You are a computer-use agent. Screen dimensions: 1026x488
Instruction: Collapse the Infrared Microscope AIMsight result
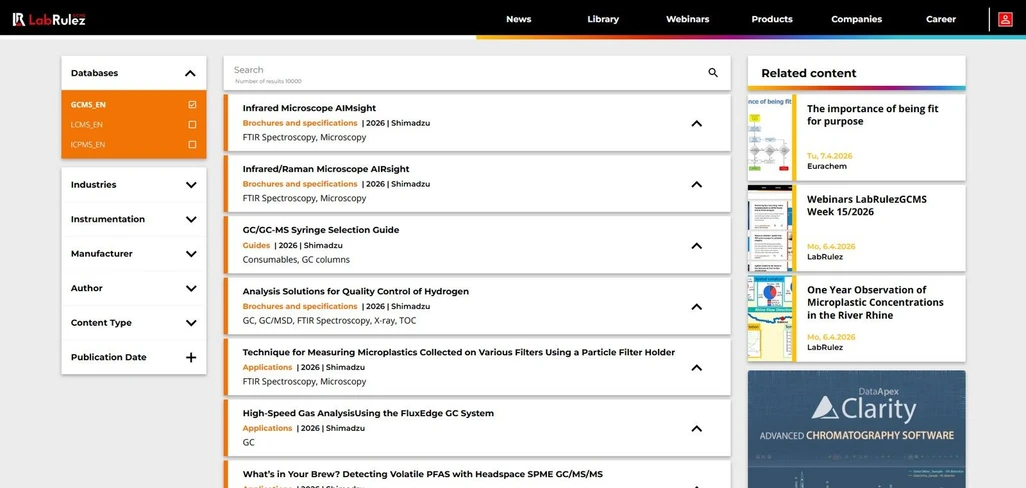click(696, 123)
